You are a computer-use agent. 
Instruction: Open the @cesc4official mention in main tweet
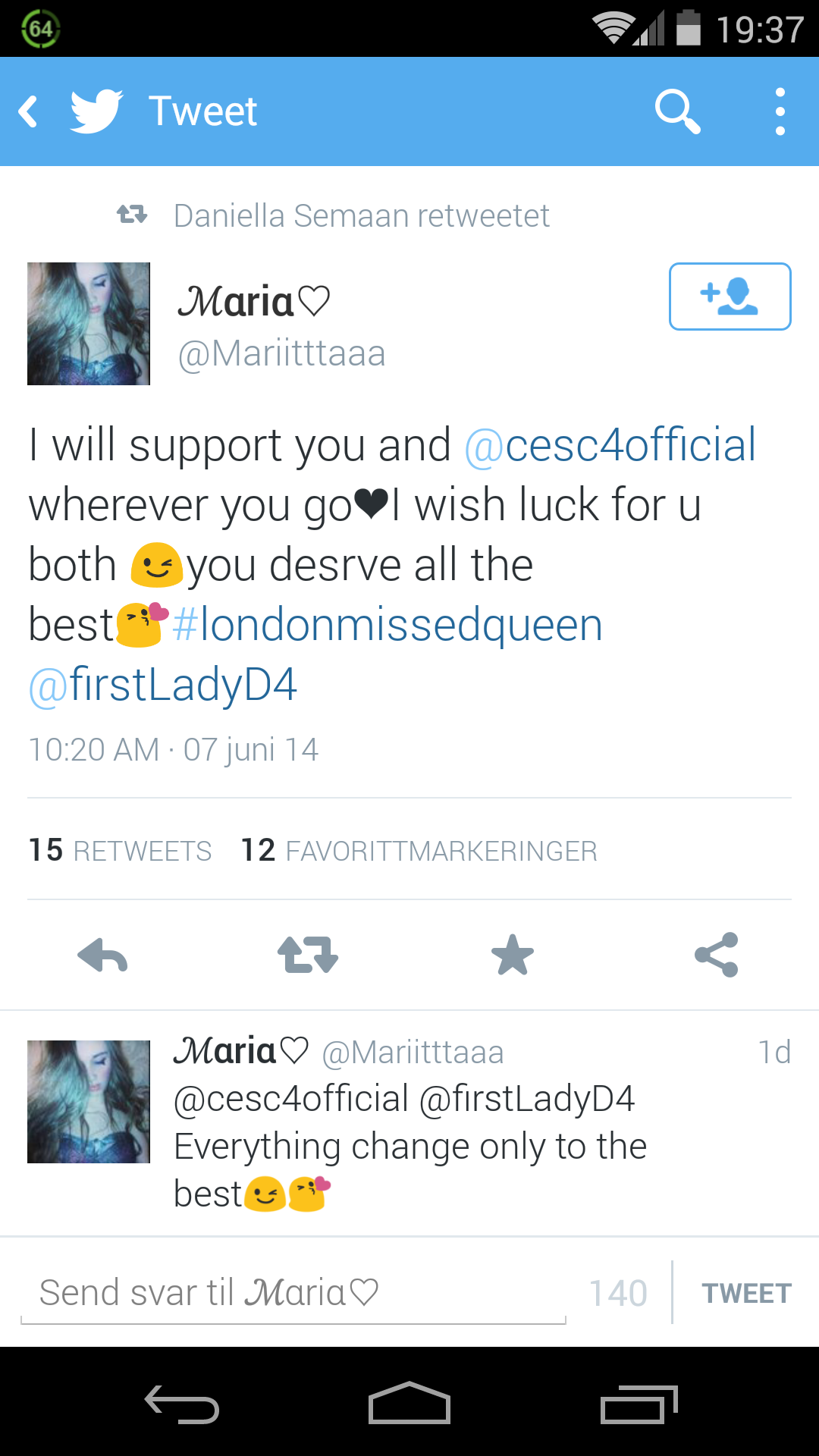[x=610, y=445]
